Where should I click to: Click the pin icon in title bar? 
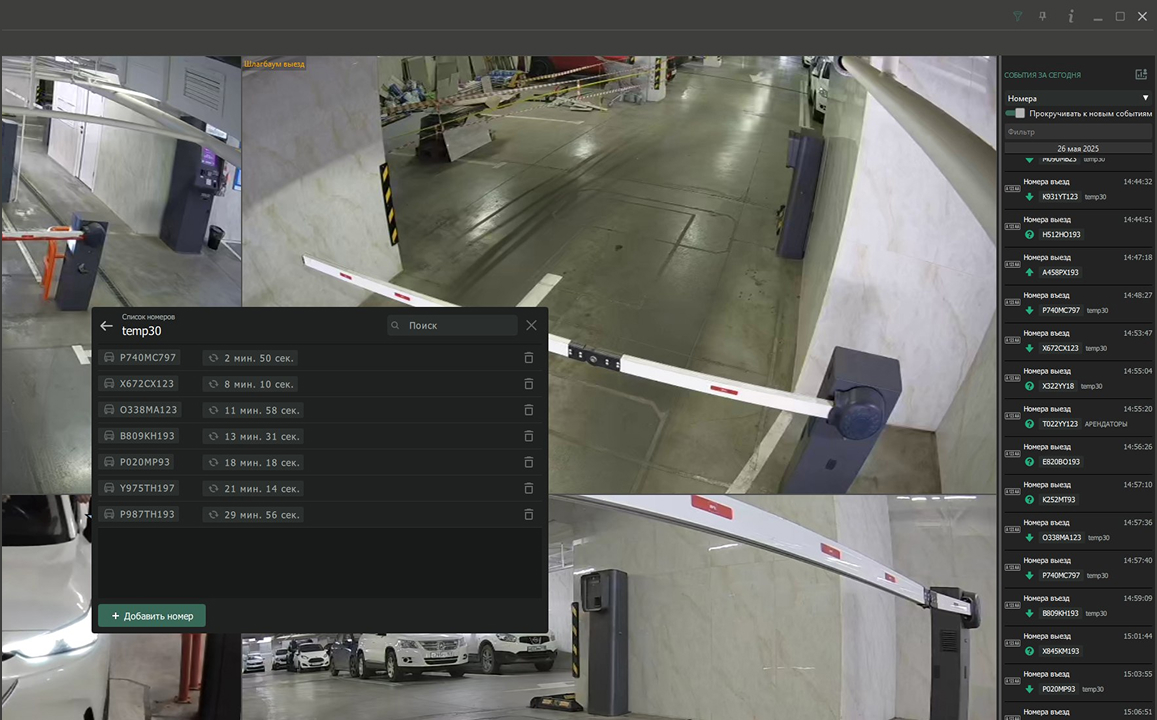tap(1043, 16)
